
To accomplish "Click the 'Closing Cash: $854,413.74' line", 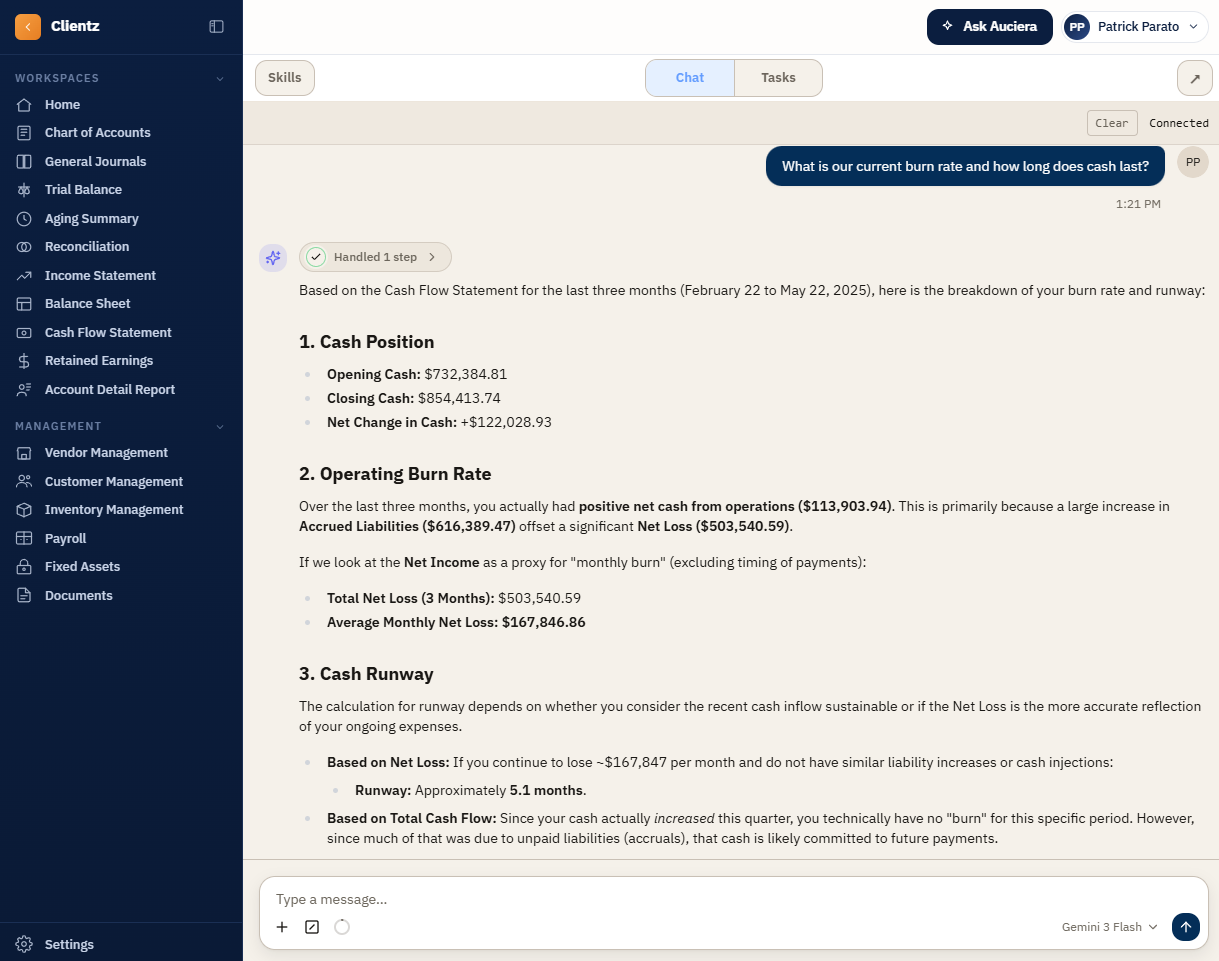I will pyautogui.click(x=414, y=398).
